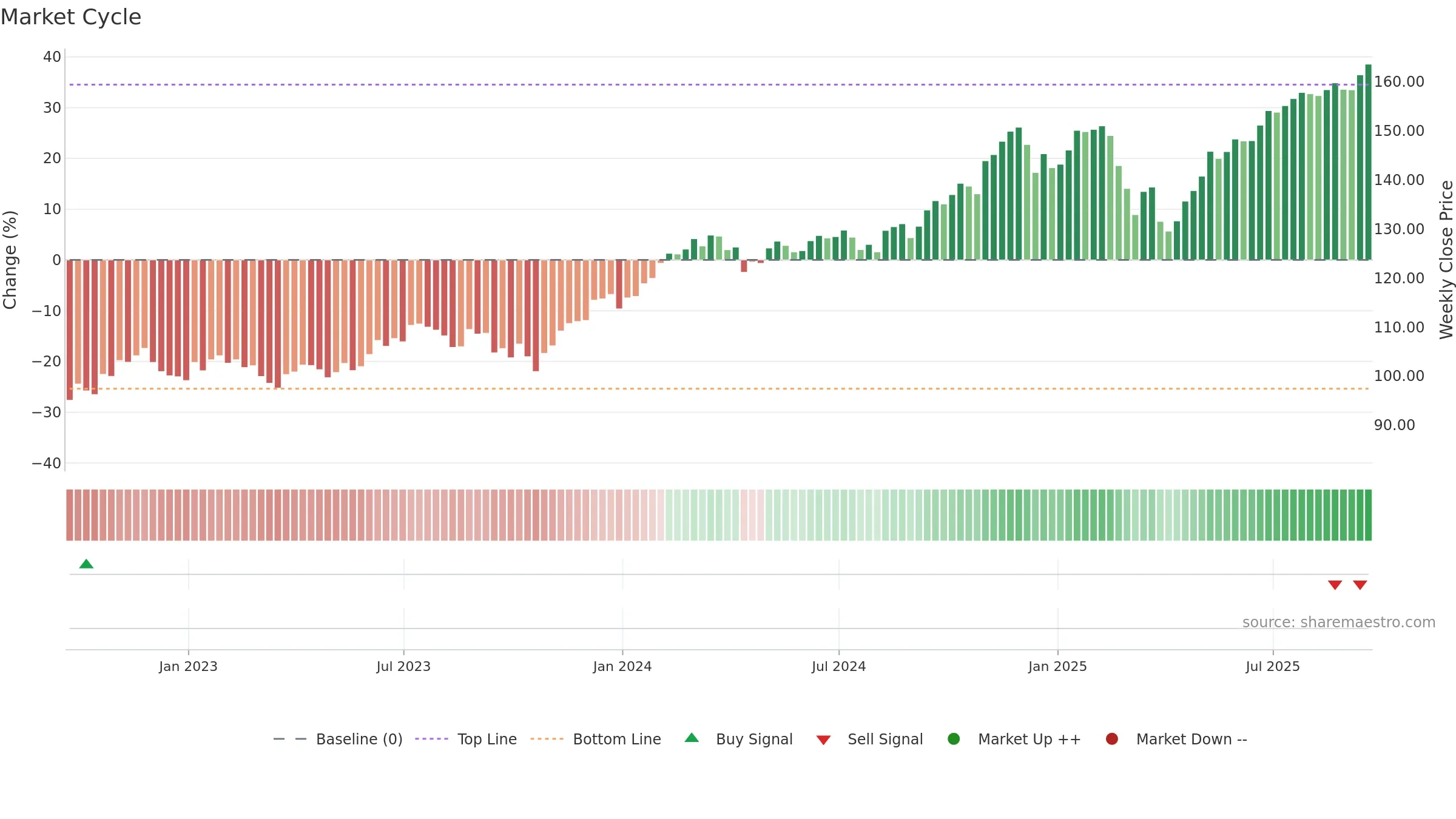The height and width of the screenshot is (819, 1456).
Task: Toggle the Bottom Line legend entry
Action: (x=596, y=739)
